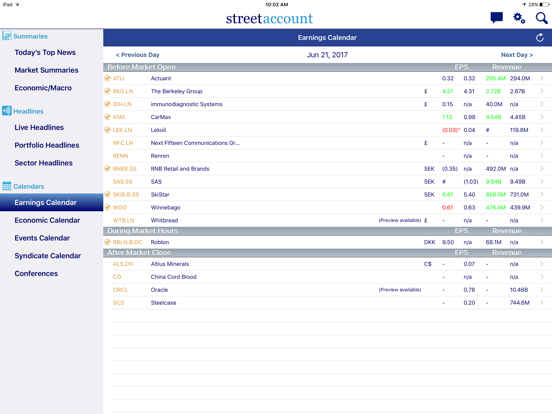Click reported checkmark icon for SKIS.B.SS
Image resolution: width=552 pixels, height=414 pixels.
[x=107, y=194]
